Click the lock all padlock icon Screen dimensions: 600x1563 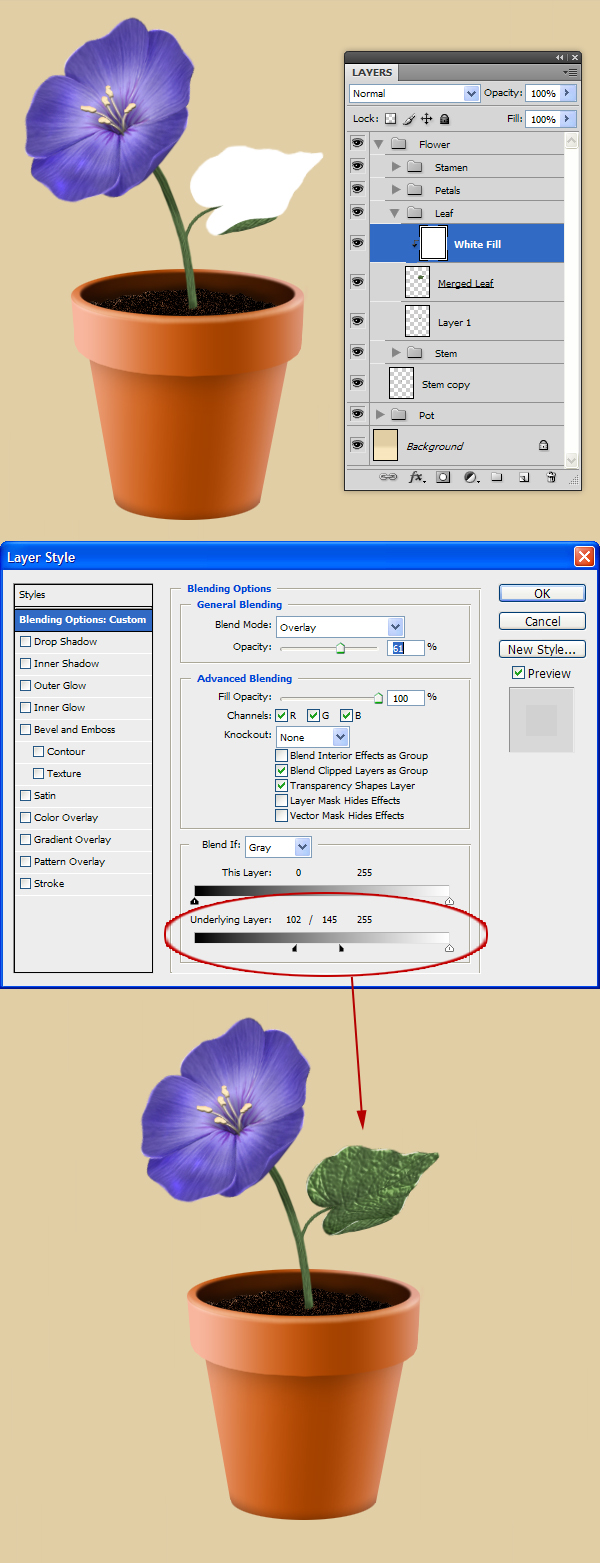(x=445, y=119)
